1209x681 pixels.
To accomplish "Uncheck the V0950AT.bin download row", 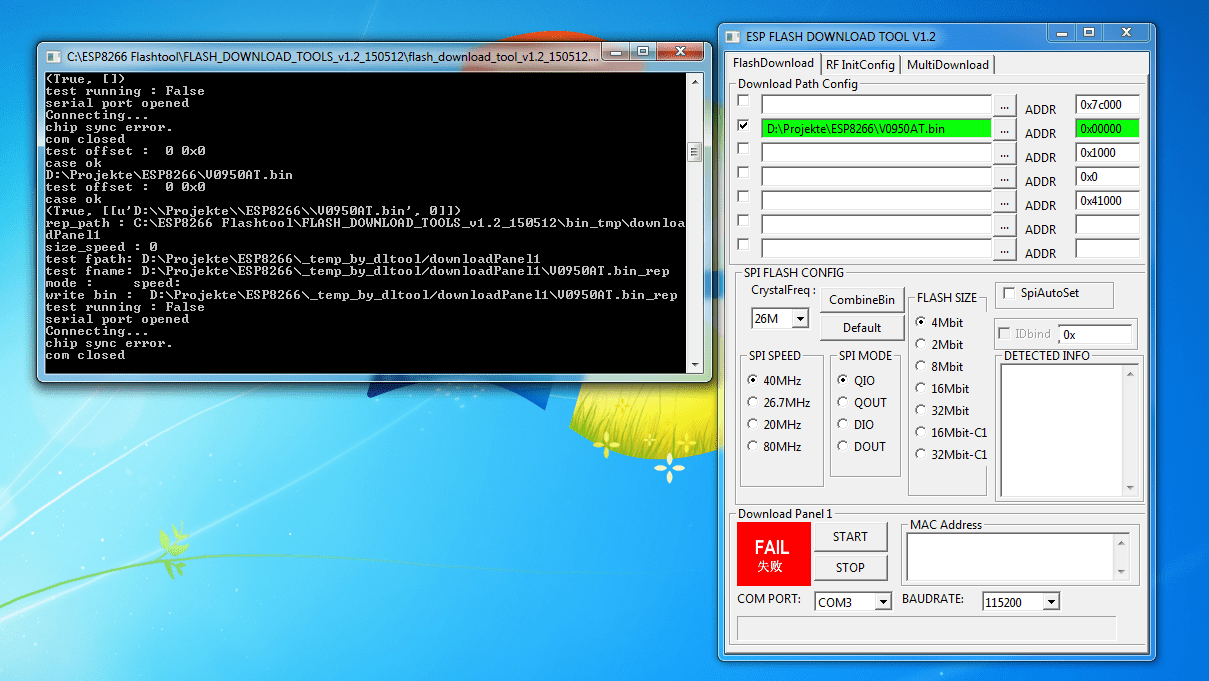I will pyautogui.click(x=743, y=126).
